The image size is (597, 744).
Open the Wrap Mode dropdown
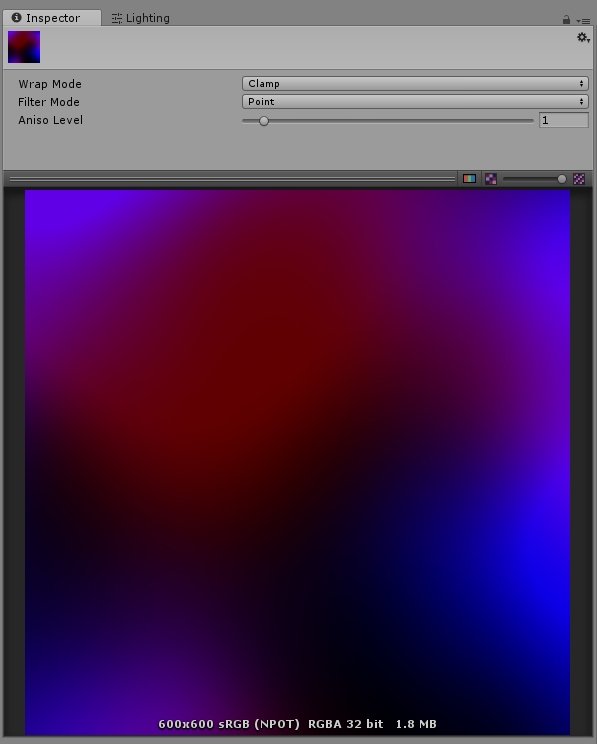415,84
